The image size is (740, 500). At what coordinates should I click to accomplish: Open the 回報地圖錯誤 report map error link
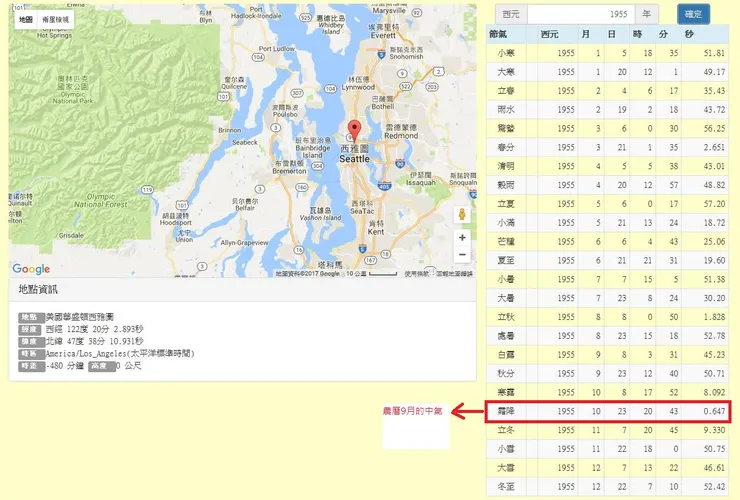454,273
